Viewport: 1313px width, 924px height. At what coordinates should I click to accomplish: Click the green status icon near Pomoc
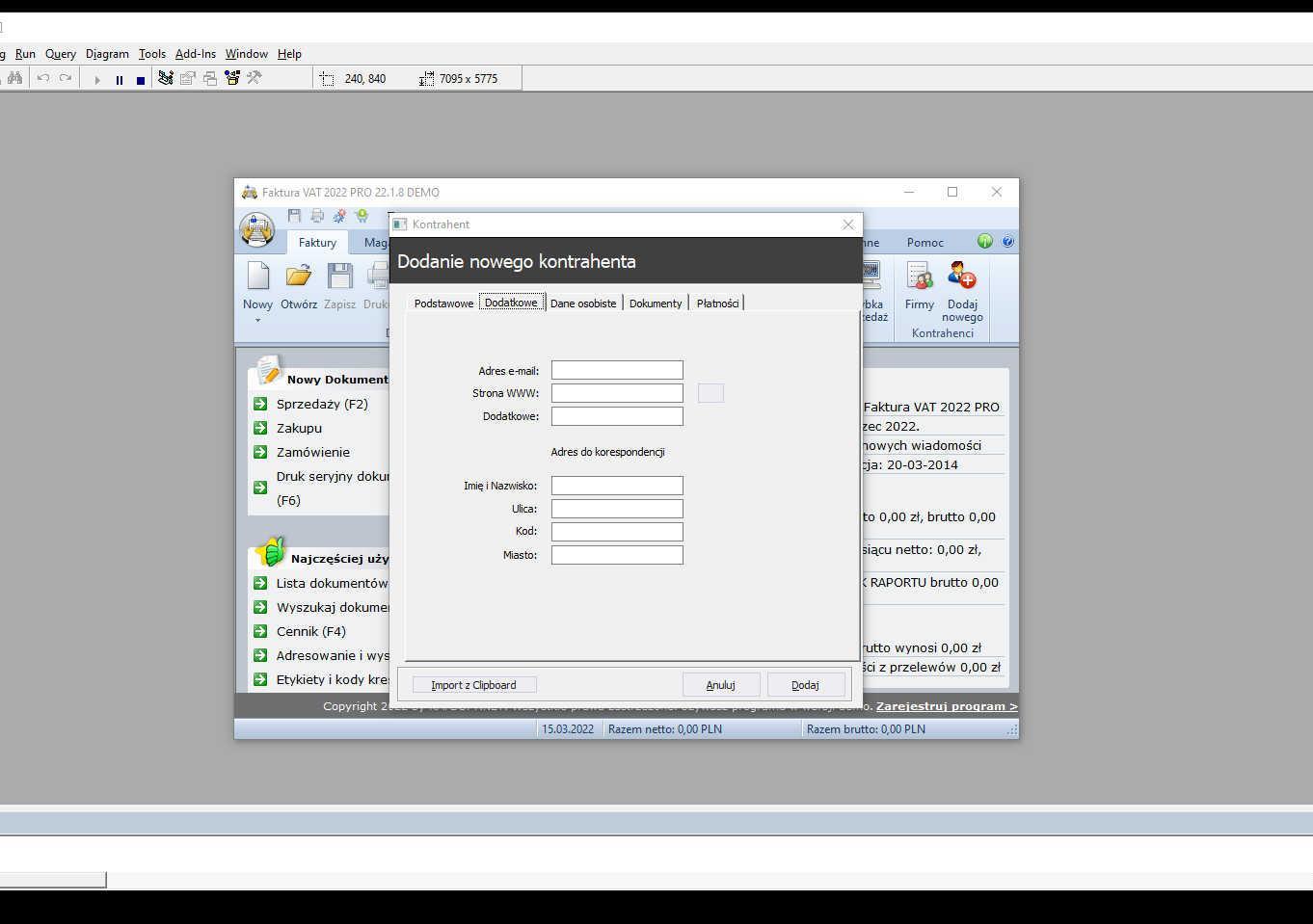coord(984,242)
